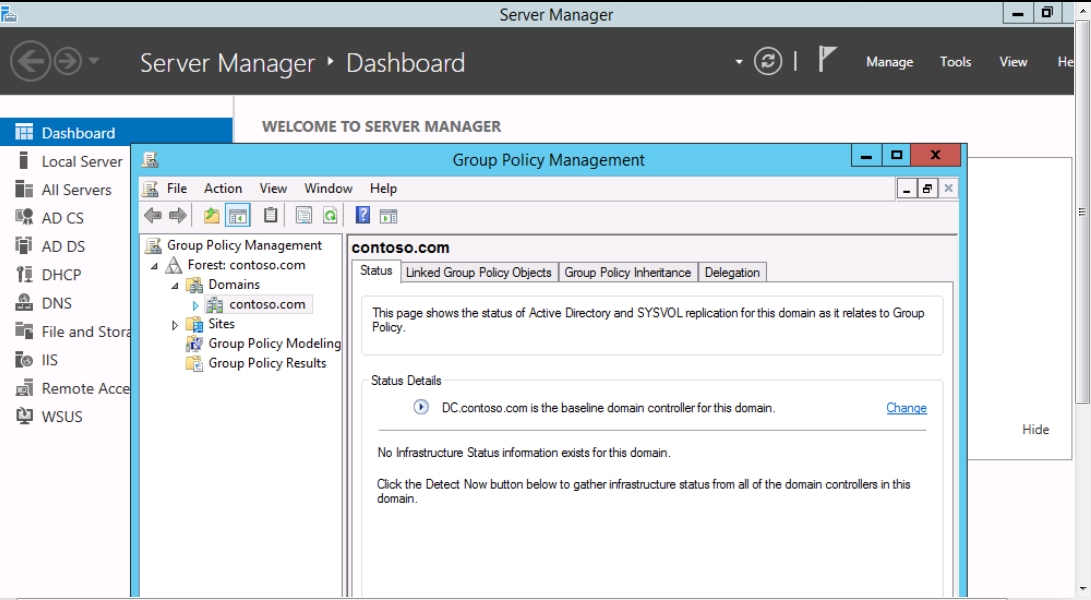Click the blue Help question mark icon
The height and width of the screenshot is (600, 1091).
(363, 215)
